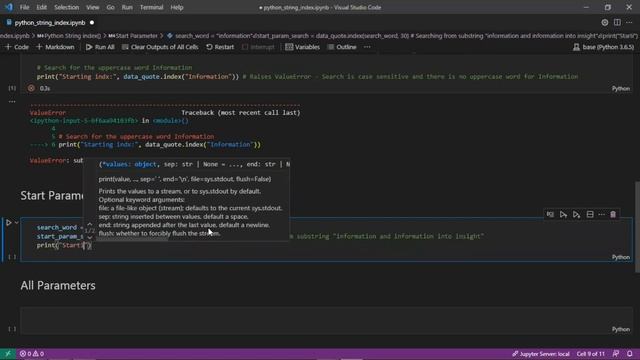Open the errors and warnings problems counter
The height and width of the screenshot is (360, 640).
32,354
